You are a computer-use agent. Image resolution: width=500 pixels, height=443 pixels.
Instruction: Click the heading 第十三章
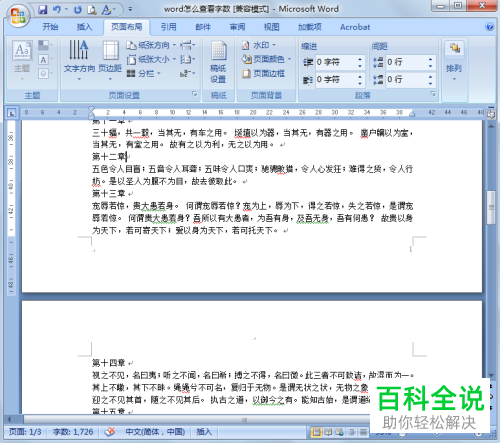coord(109,193)
